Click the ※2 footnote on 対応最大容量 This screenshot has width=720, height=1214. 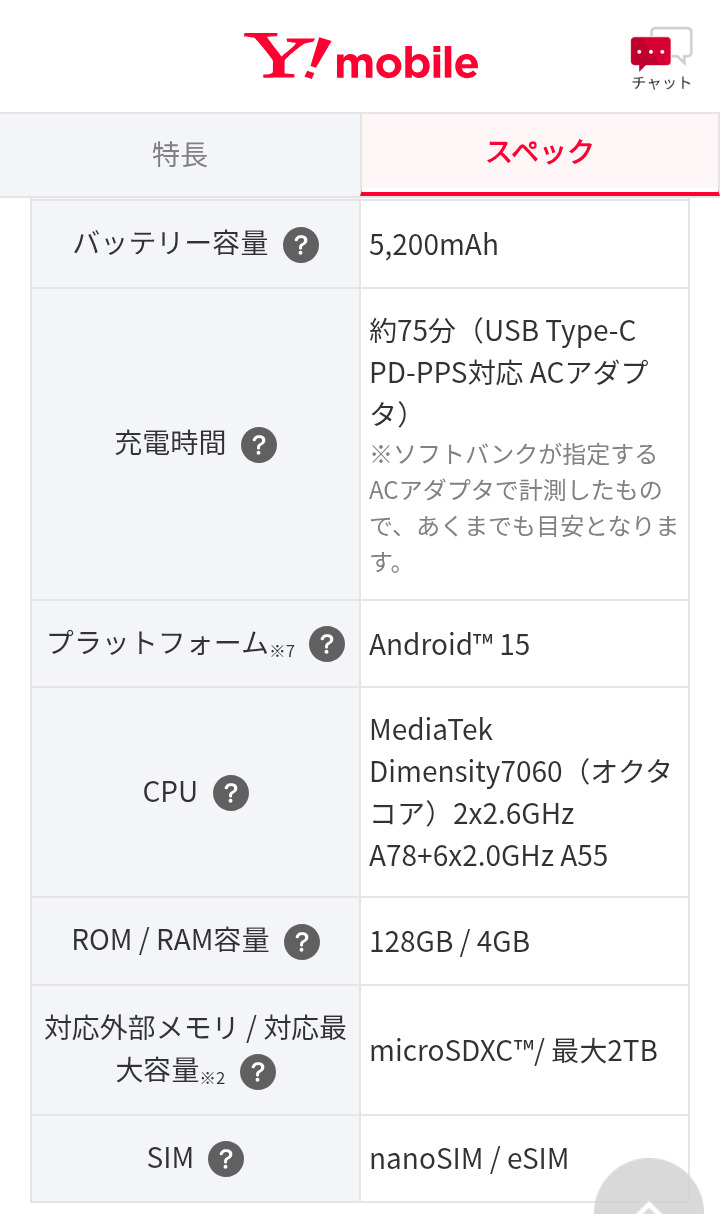click(x=213, y=1078)
